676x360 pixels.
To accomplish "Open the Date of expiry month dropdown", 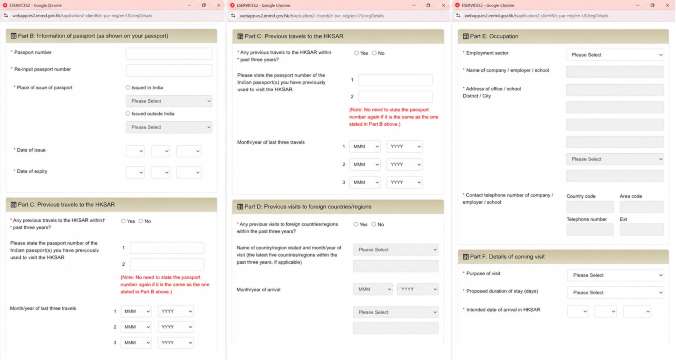I will 160,172.
